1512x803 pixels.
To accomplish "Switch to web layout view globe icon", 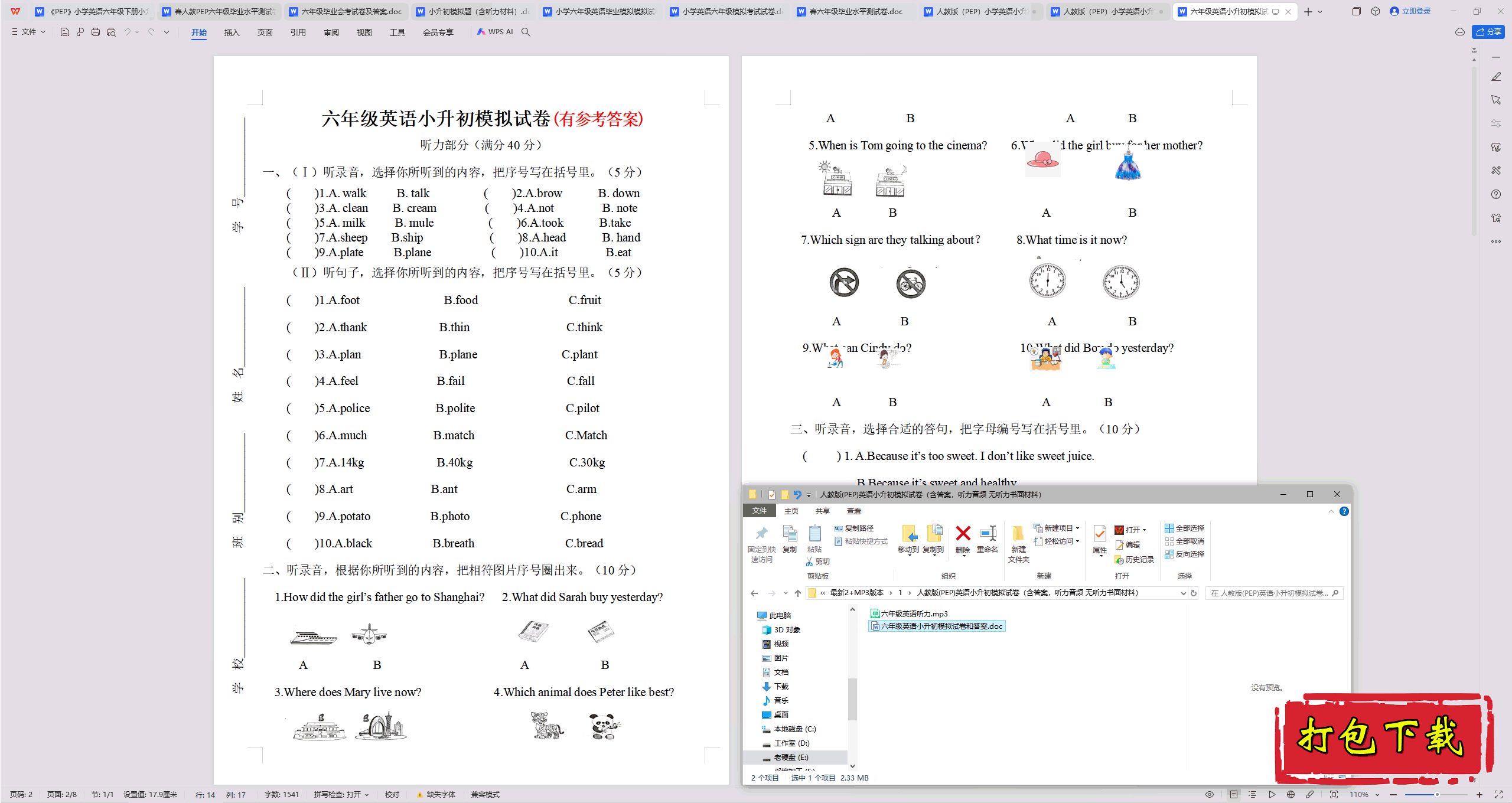I will tap(1291, 794).
